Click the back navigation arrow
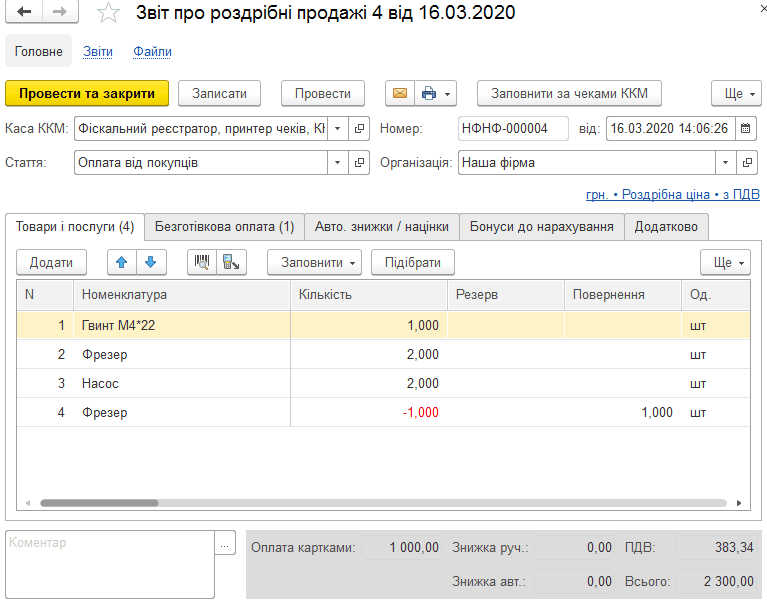767x606 pixels. point(24,12)
